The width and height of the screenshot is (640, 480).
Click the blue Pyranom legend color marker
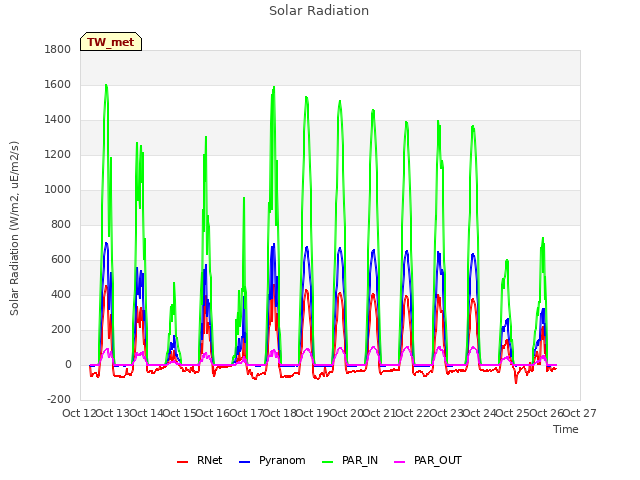point(244,462)
